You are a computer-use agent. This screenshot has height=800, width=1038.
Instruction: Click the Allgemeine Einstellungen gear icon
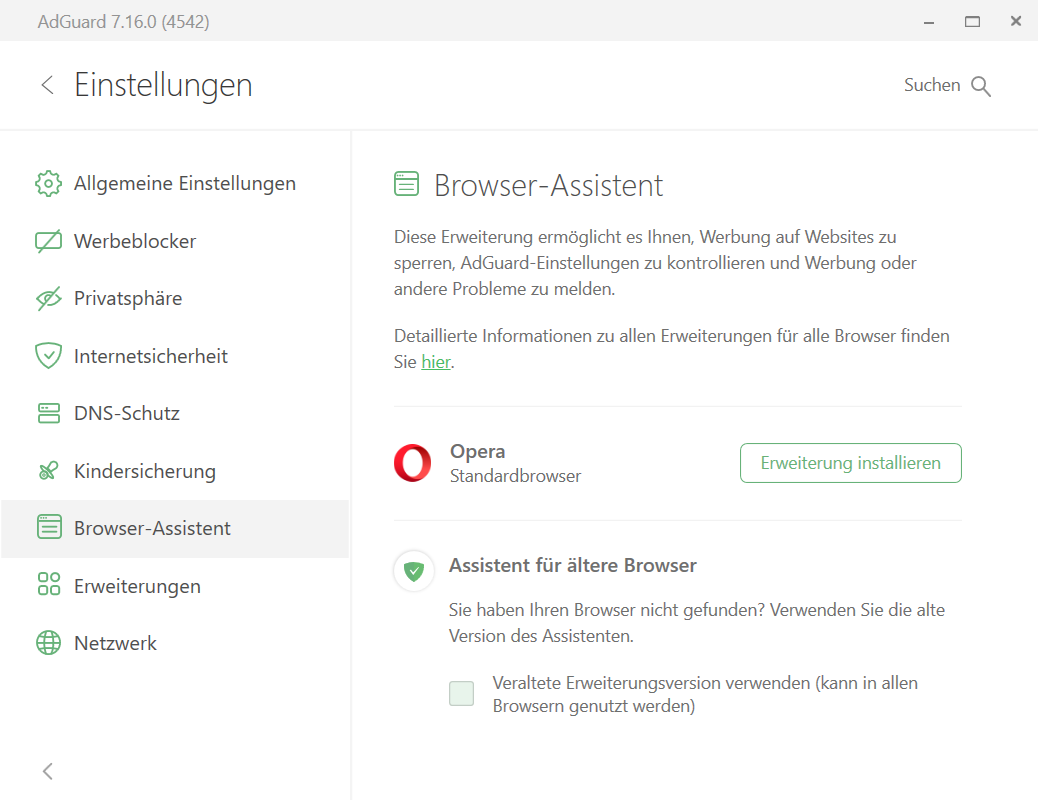click(x=48, y=183)
